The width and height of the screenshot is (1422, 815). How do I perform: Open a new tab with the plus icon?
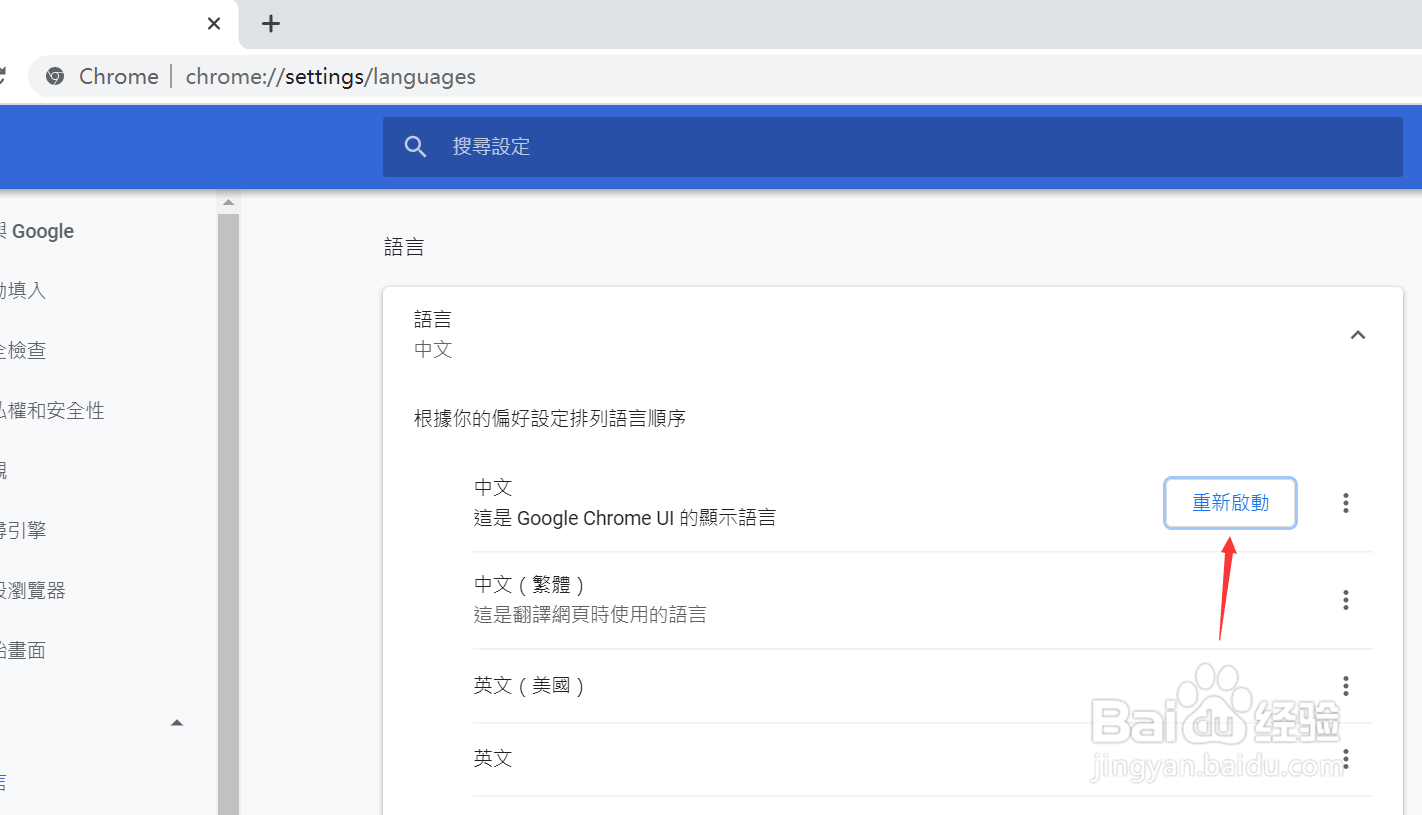[x=269, y=23]
